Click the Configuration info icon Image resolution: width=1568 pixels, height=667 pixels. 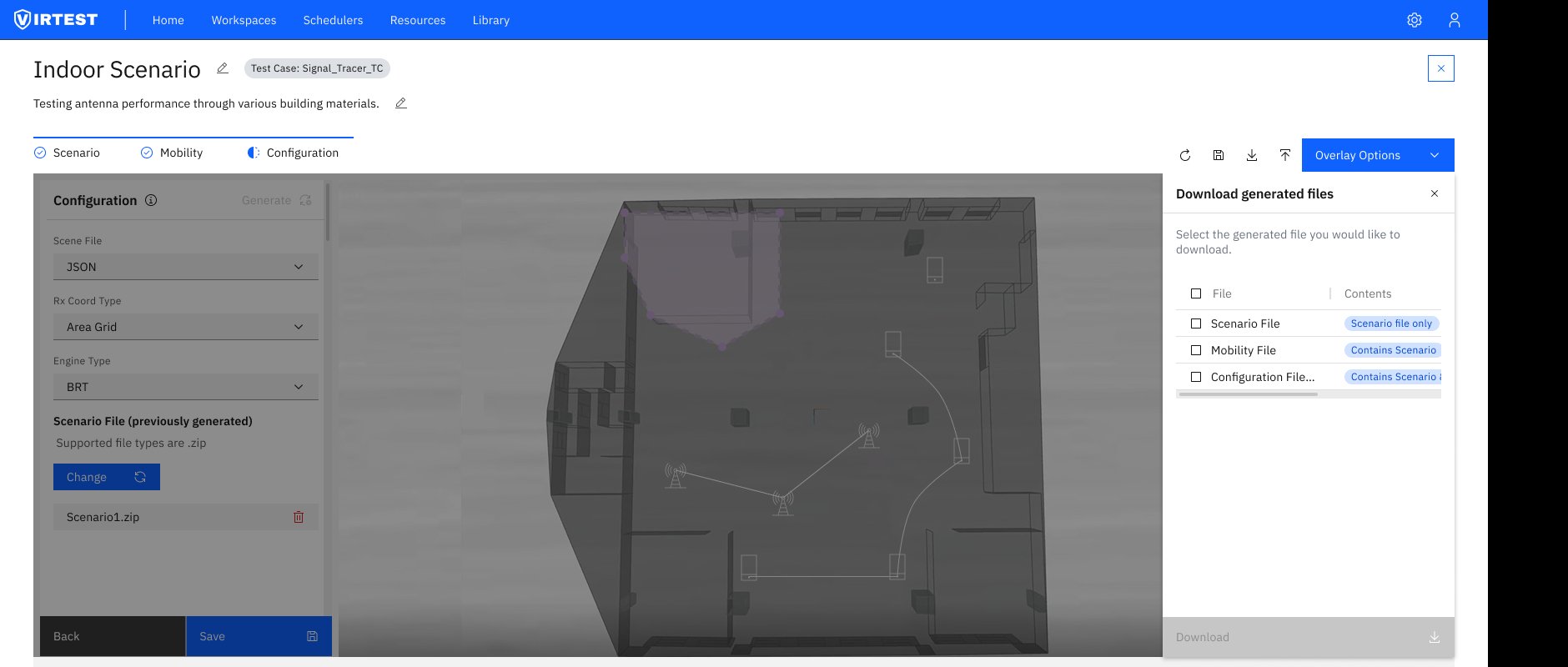pyautogui.click(x=151, y=200)
